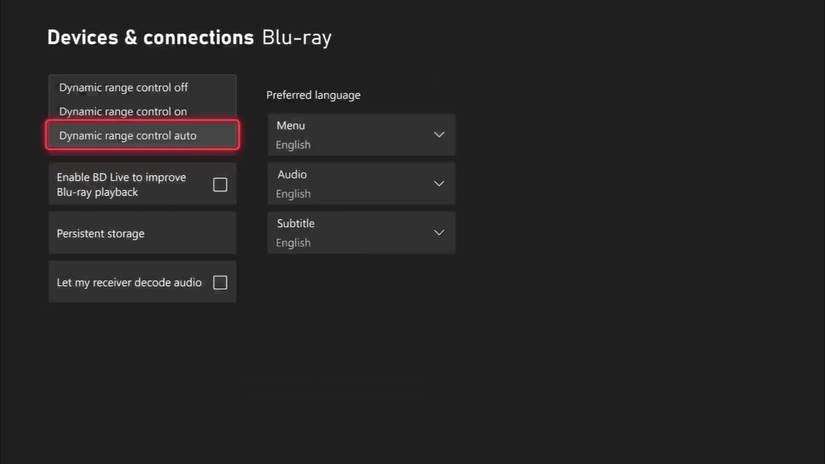Open the Audio language dropdown

[361, 184]
